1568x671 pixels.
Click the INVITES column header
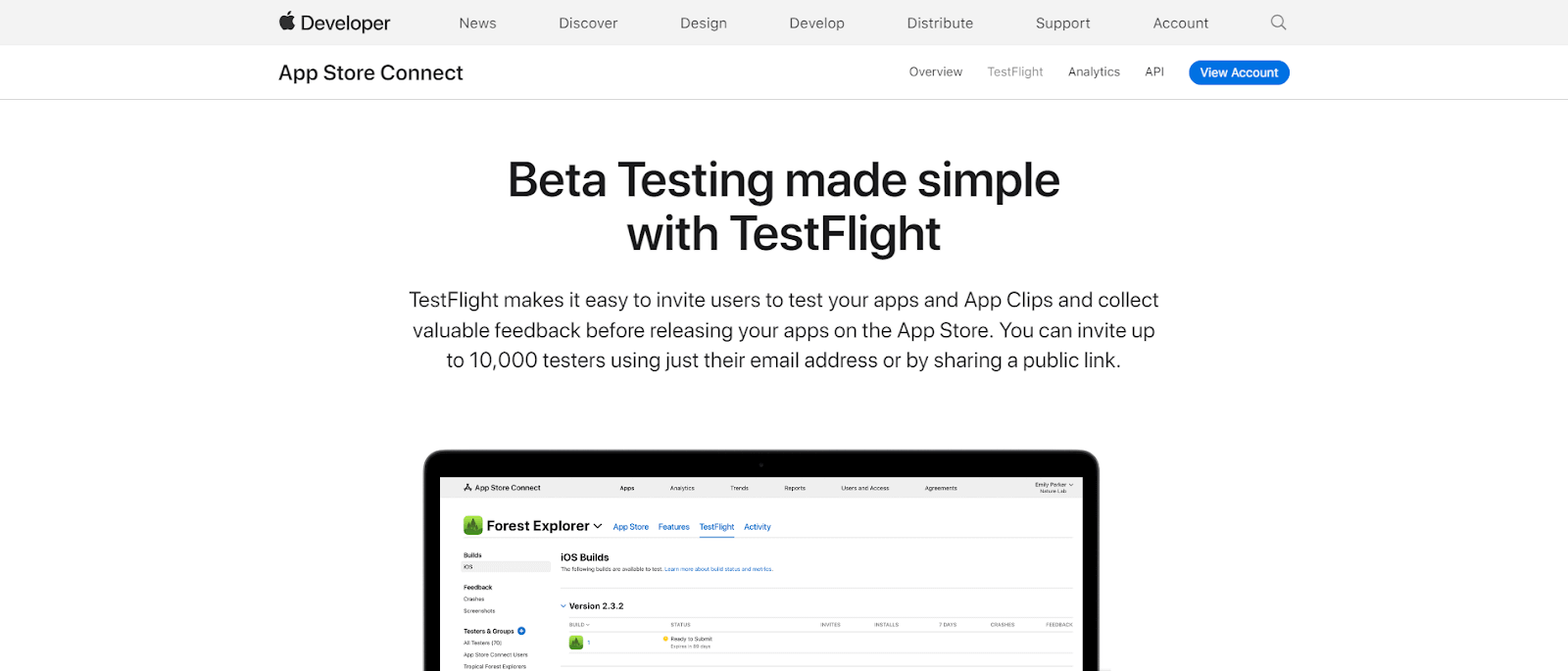click(830, 625)
